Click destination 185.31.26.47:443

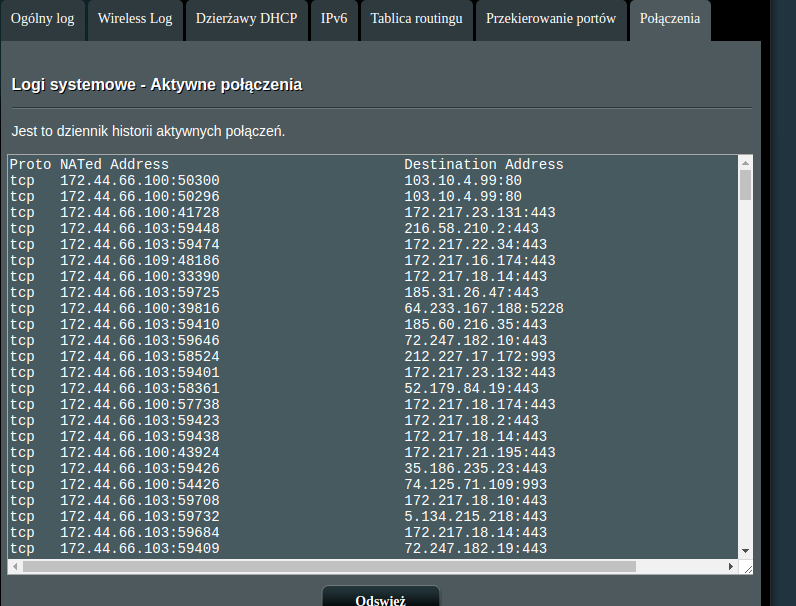pos(471,292)
